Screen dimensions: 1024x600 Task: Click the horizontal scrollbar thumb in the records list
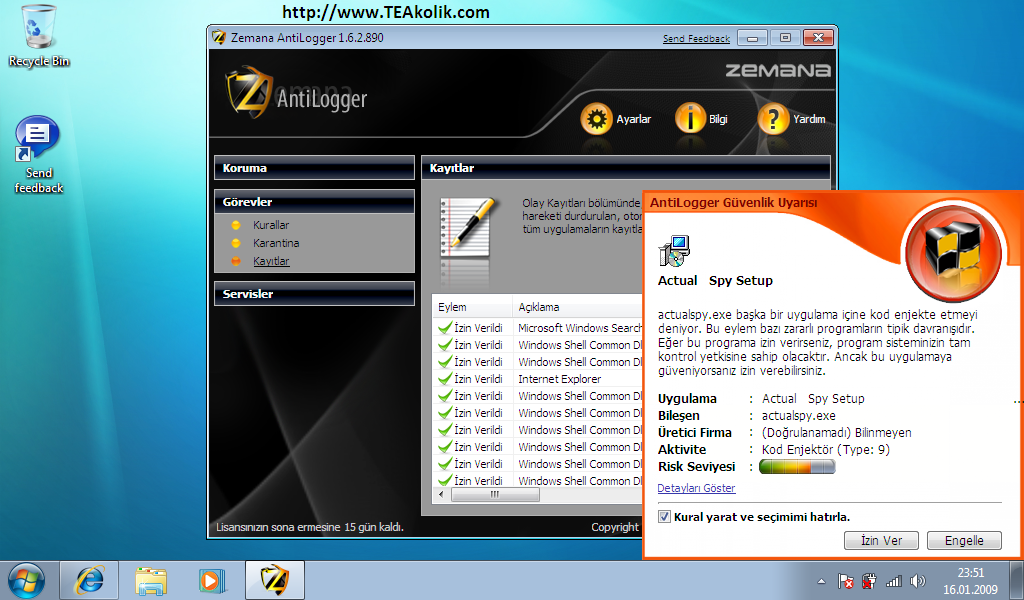click(x=495, y=495)
